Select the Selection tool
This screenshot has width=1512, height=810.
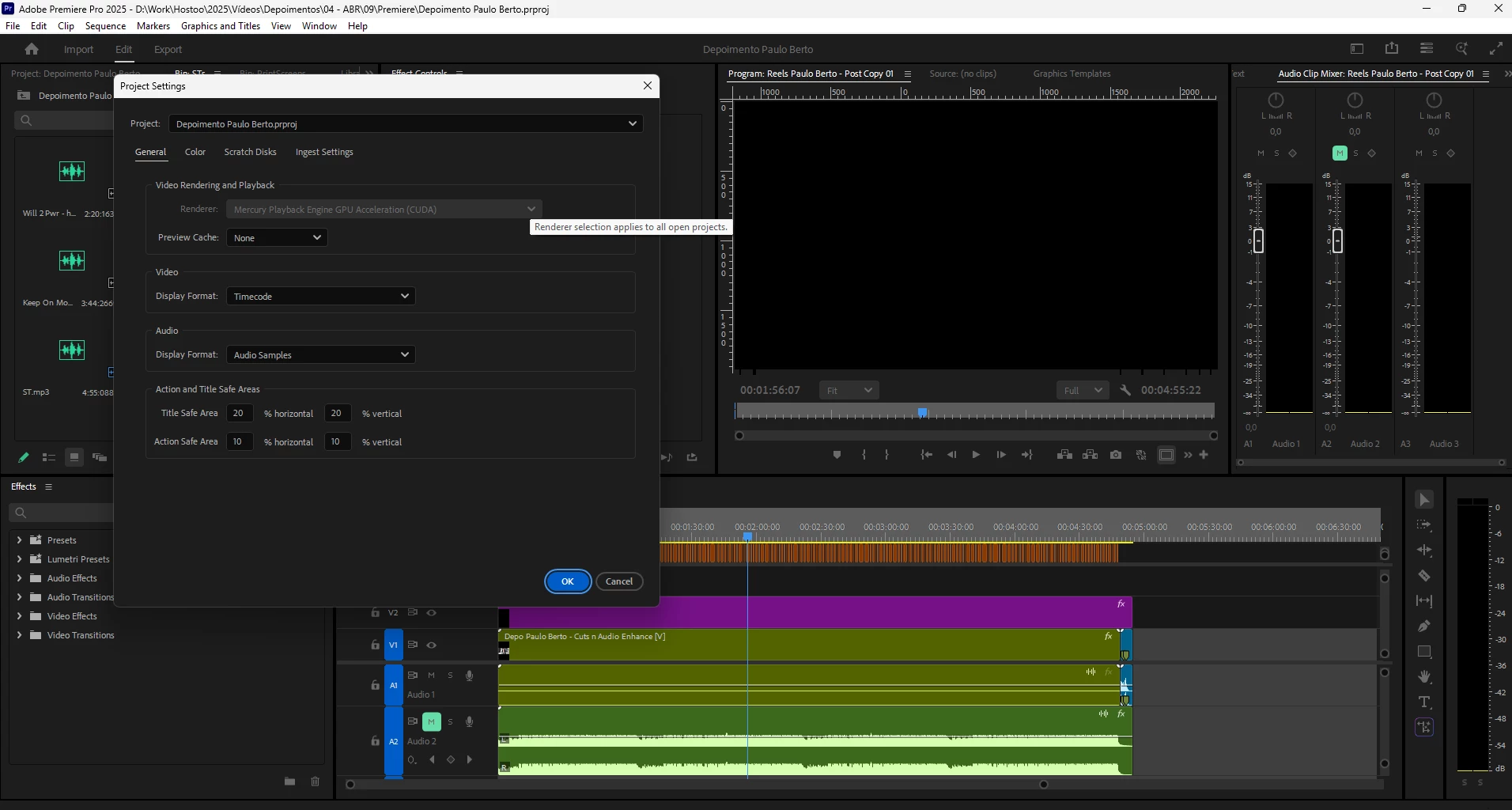(1424, 500)
